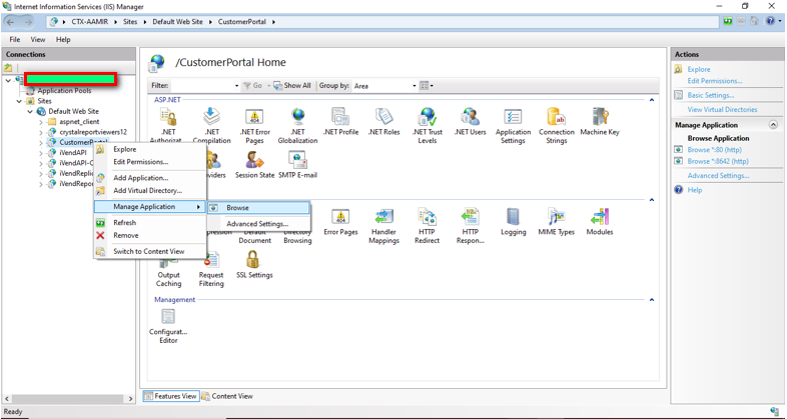Viewport: 787px width, 419px height.
Task: Open .NET Compilation feature
Action: click(212, 125)
